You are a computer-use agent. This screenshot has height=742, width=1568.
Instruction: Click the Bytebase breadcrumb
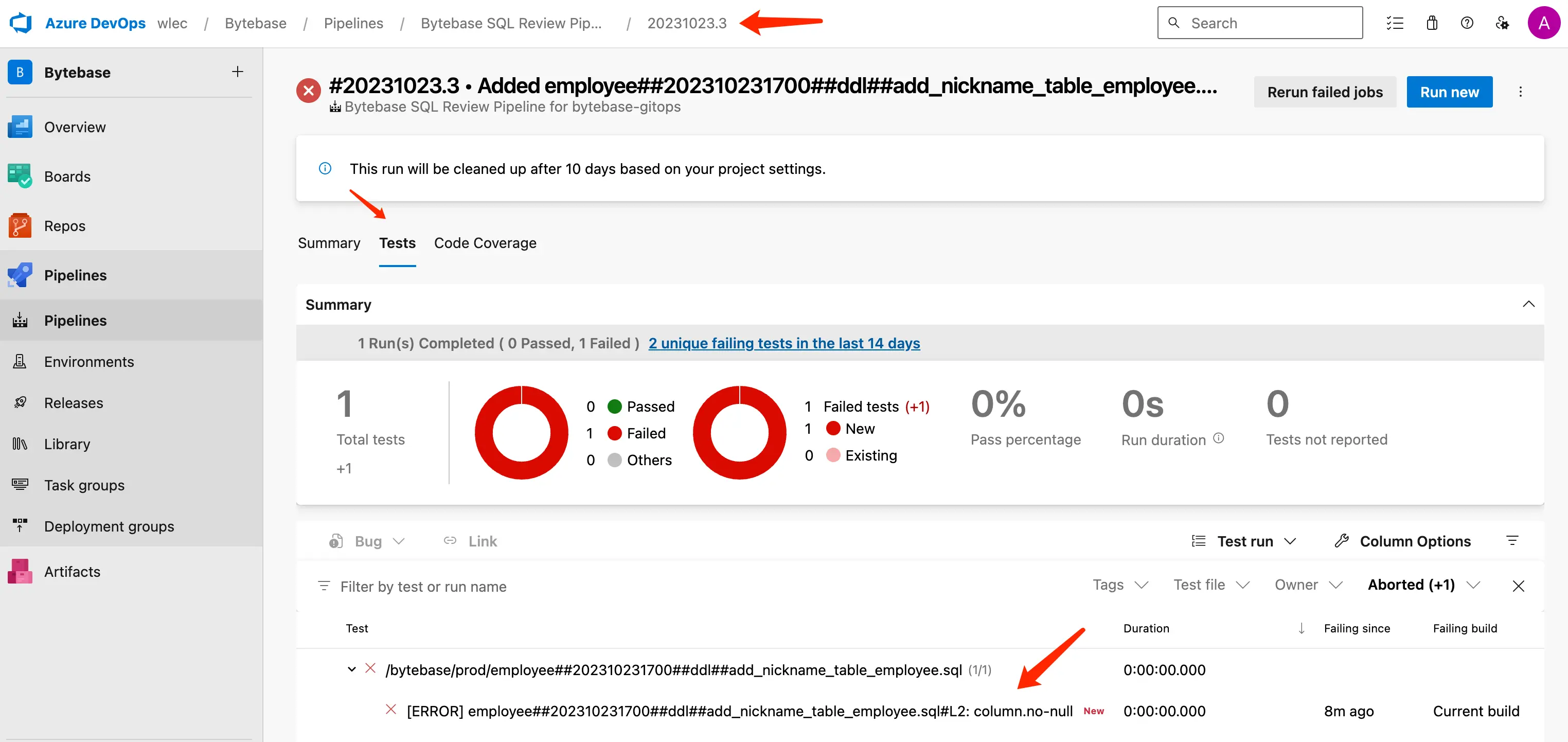coord(256,23)
